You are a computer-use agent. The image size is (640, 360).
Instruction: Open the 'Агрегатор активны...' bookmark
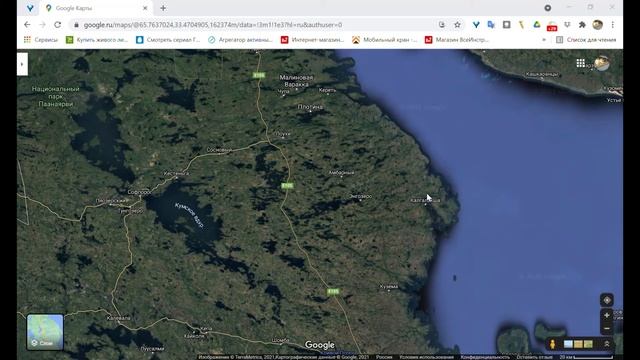pos(240,40)
